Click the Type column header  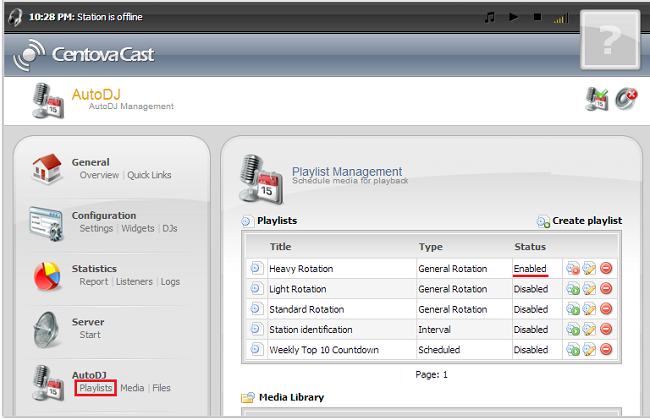coord(430,247)
